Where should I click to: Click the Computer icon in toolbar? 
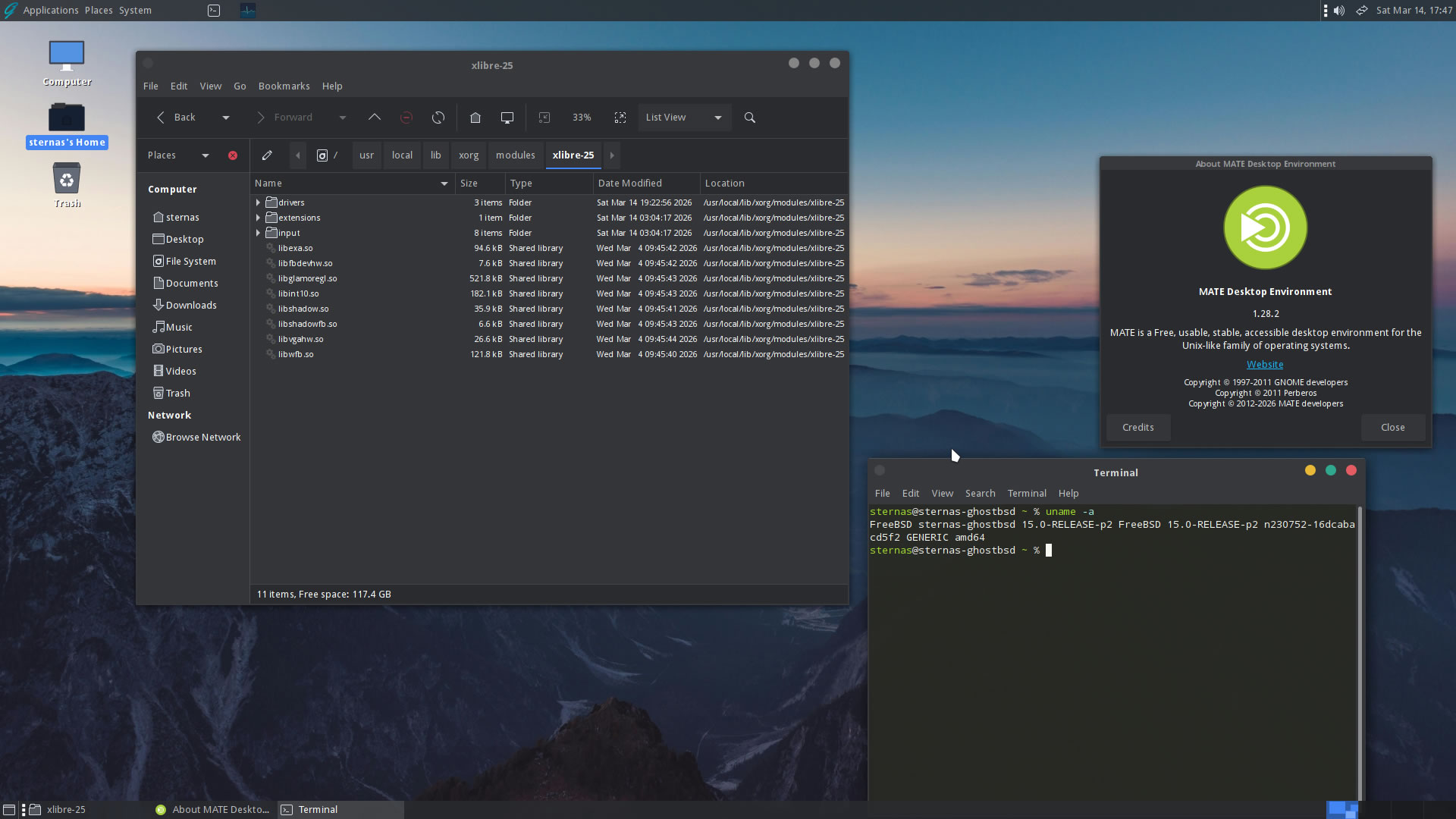507,118
